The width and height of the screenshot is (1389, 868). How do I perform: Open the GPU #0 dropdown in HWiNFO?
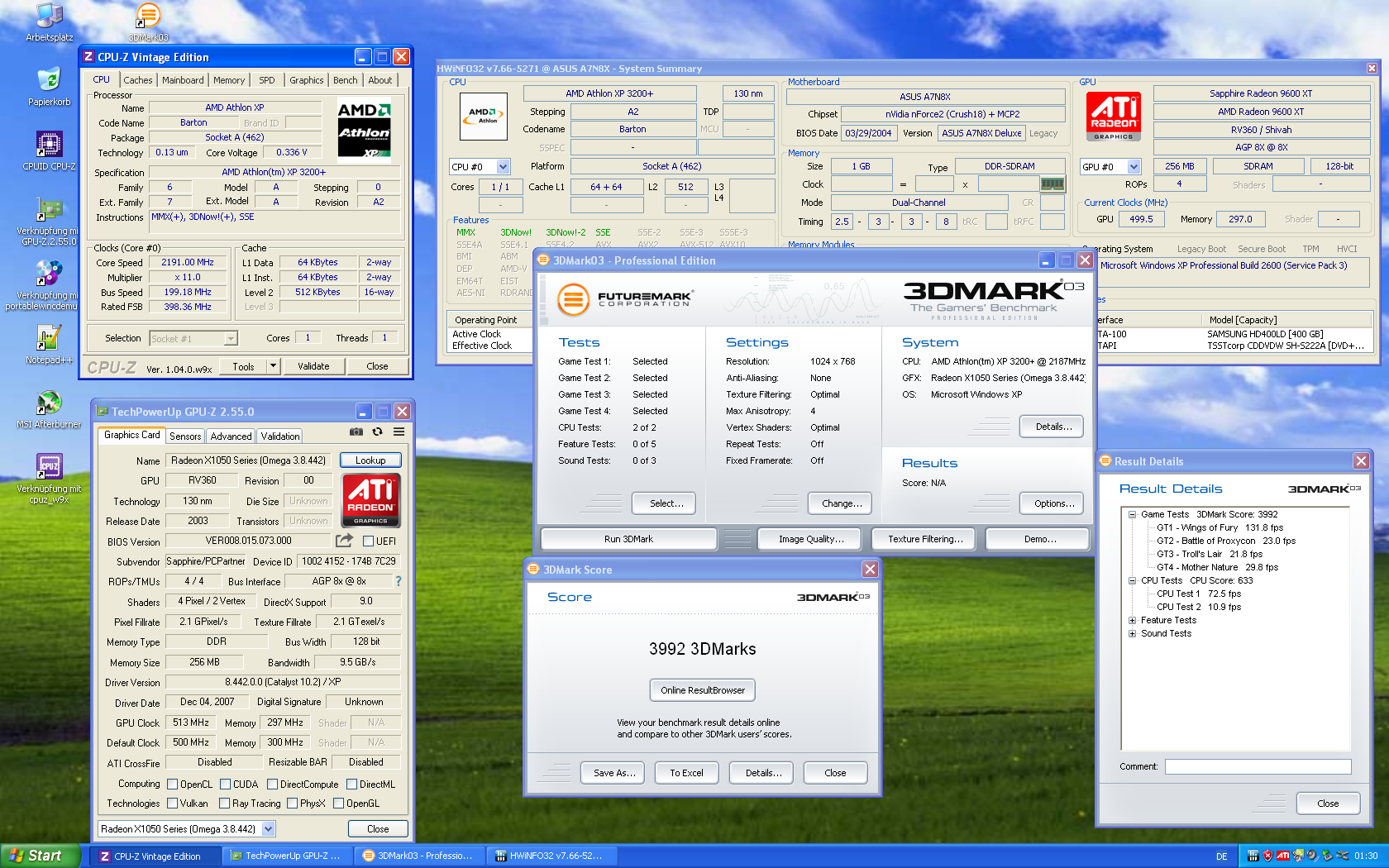tap(1134, 166)
